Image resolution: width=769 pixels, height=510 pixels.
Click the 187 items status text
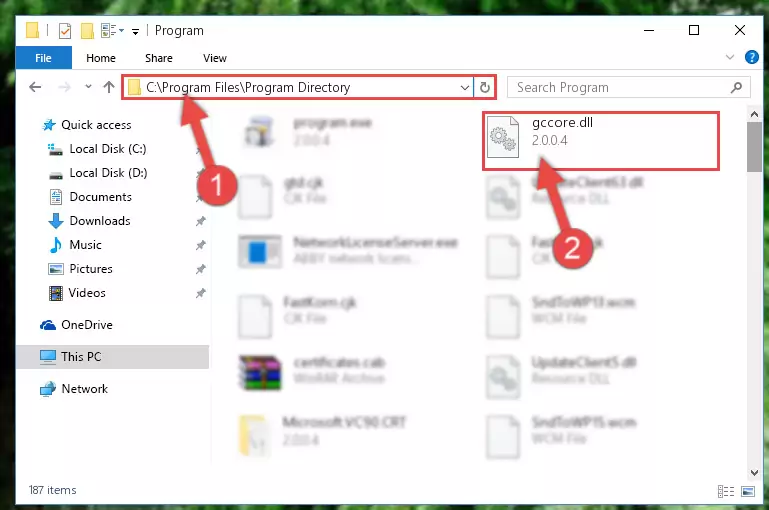52,490
